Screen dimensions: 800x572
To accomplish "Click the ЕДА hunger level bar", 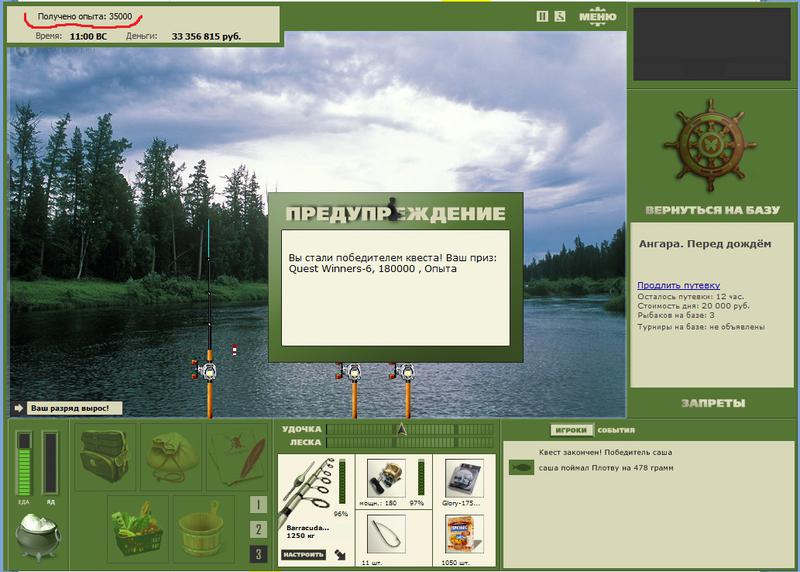I will [24, 463].
